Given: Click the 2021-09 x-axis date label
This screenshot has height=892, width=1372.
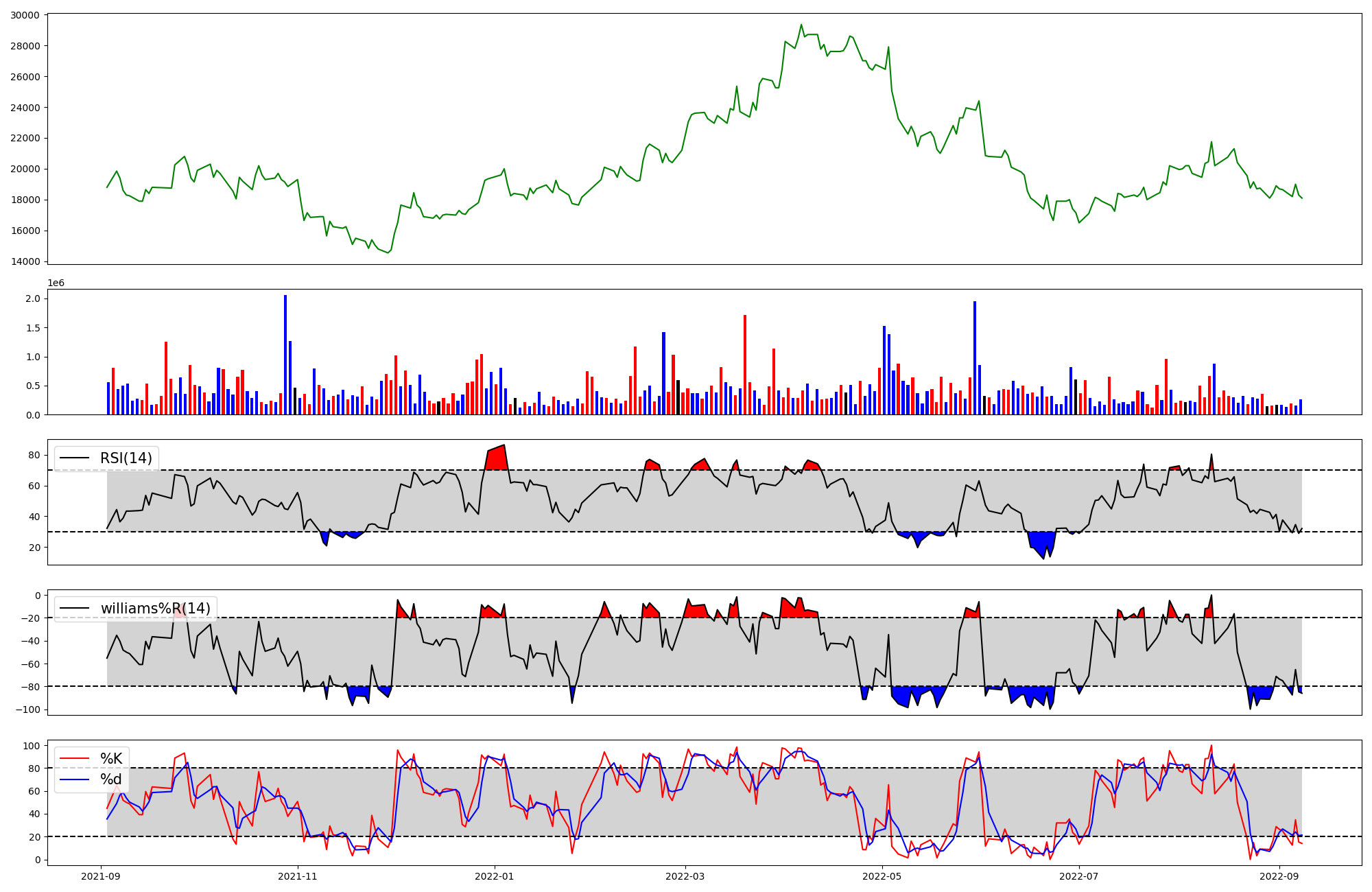Looking at the screenshot, I should pos(102,876).
